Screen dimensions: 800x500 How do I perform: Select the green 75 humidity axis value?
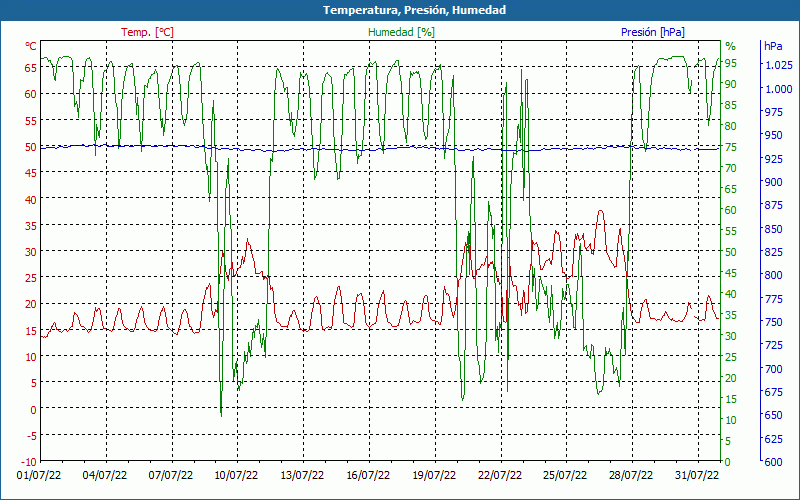click(x=731, y=147)
